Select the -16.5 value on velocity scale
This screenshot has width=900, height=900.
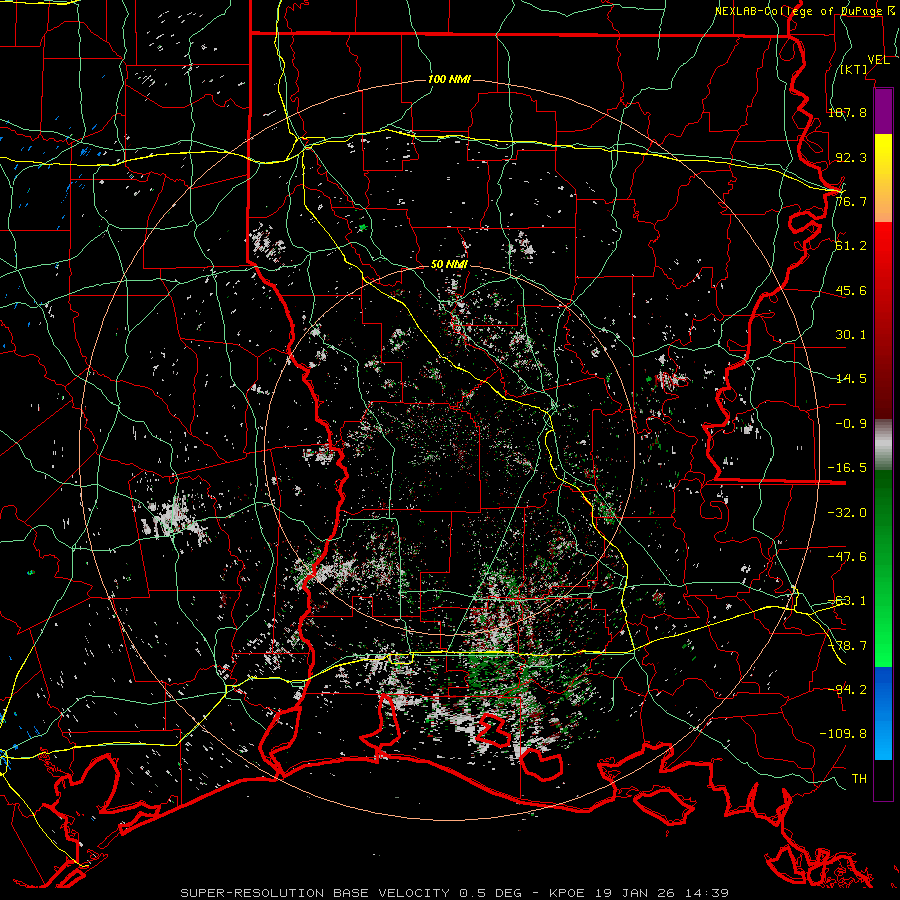click(x=847, y=468)
